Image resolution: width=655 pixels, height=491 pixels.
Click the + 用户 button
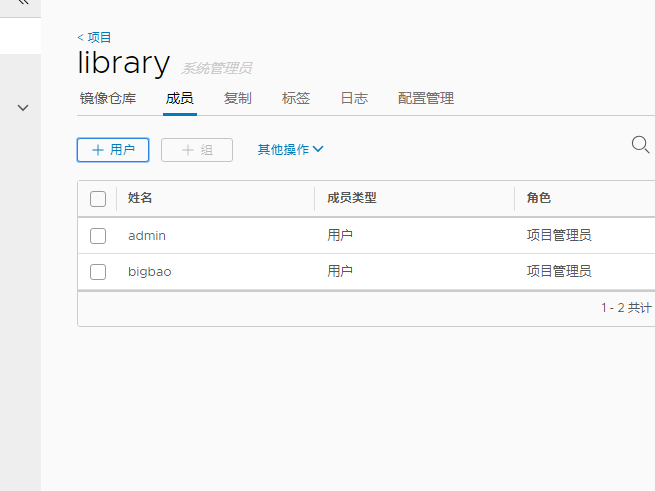113,150
